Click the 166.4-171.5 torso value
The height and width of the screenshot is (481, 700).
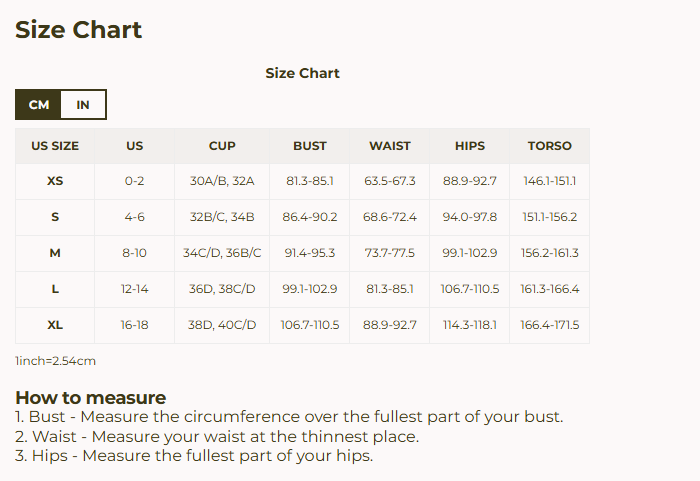pos(550,326)
